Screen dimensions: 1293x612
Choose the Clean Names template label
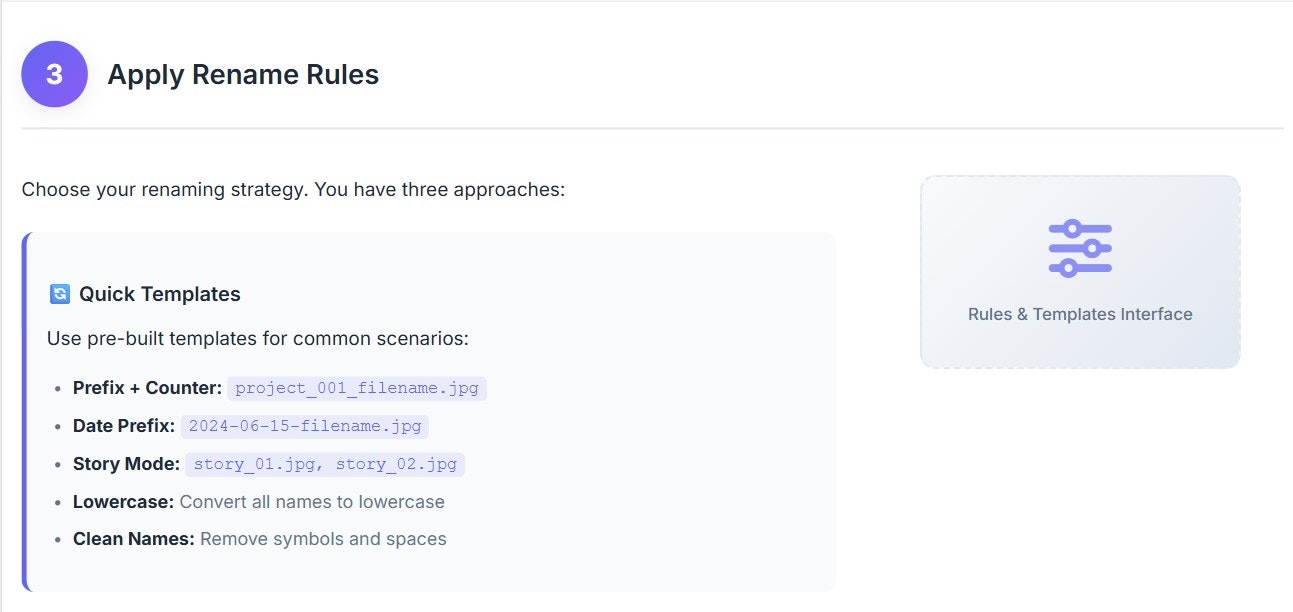point(133,539)
